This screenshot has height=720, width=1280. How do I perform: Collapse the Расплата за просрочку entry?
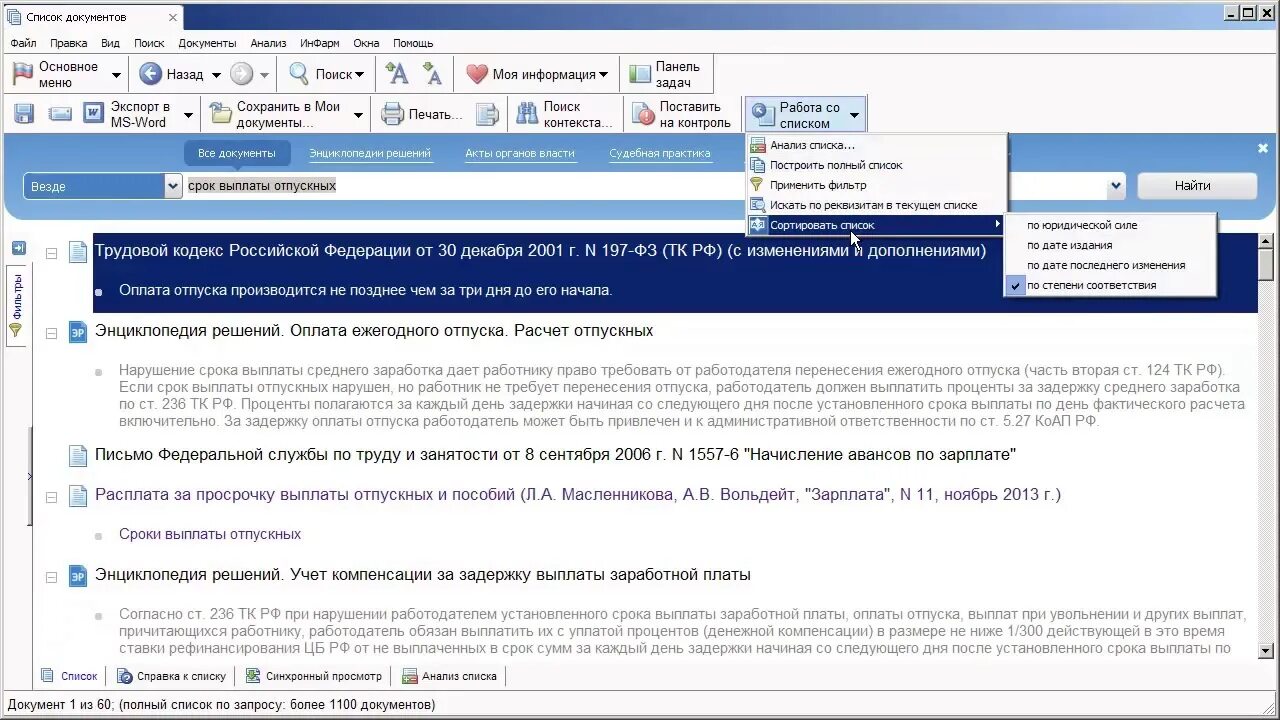pos(51,497)
